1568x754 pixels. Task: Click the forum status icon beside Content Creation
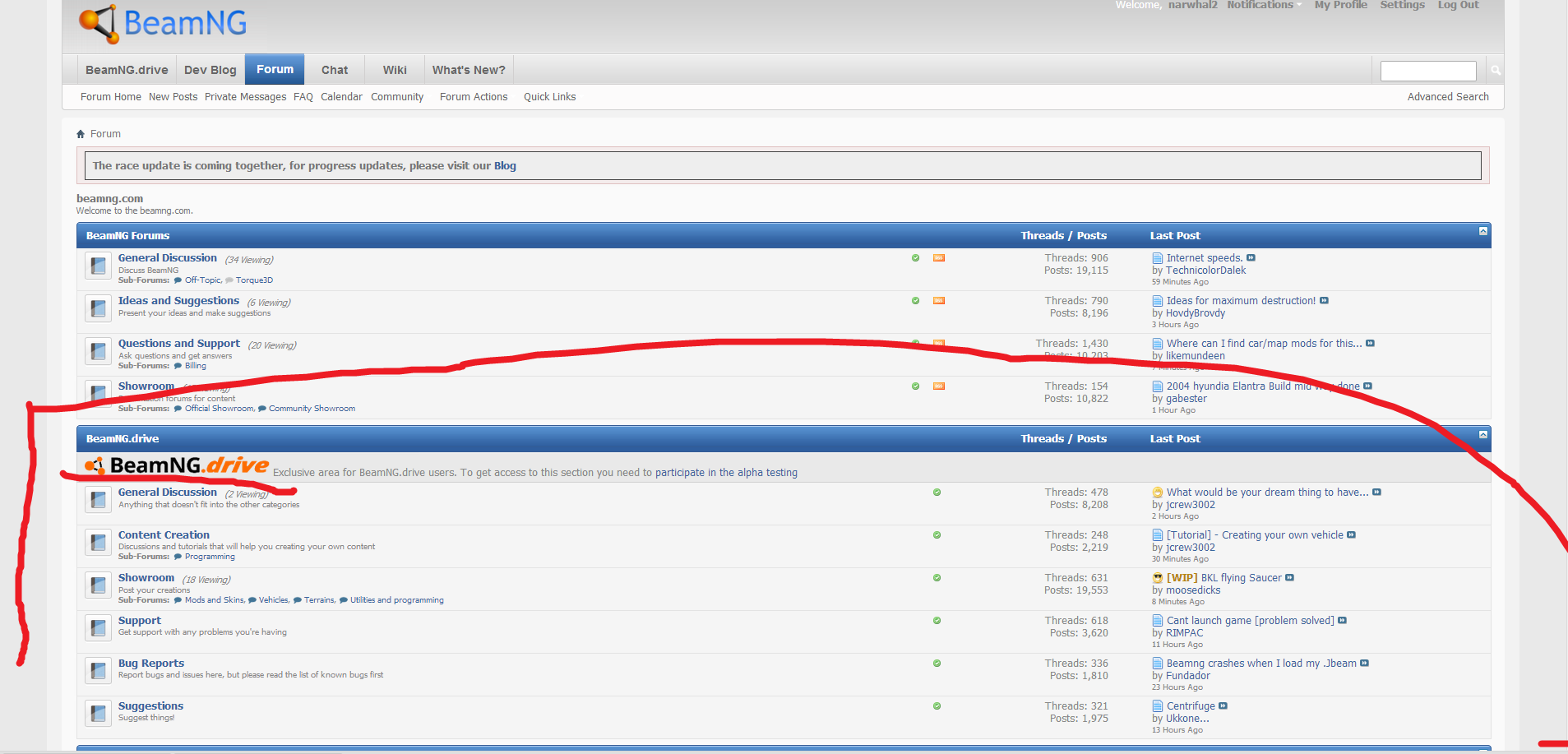[x=98, y=543]
